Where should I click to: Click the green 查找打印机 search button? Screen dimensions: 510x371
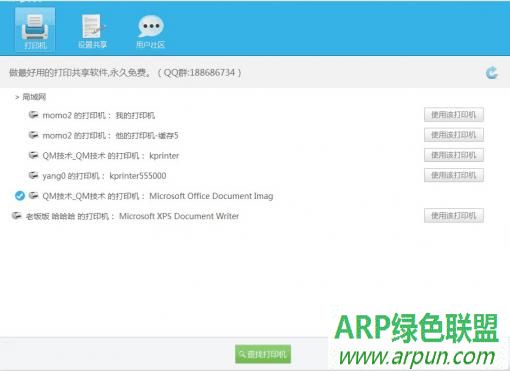(263, 354)
